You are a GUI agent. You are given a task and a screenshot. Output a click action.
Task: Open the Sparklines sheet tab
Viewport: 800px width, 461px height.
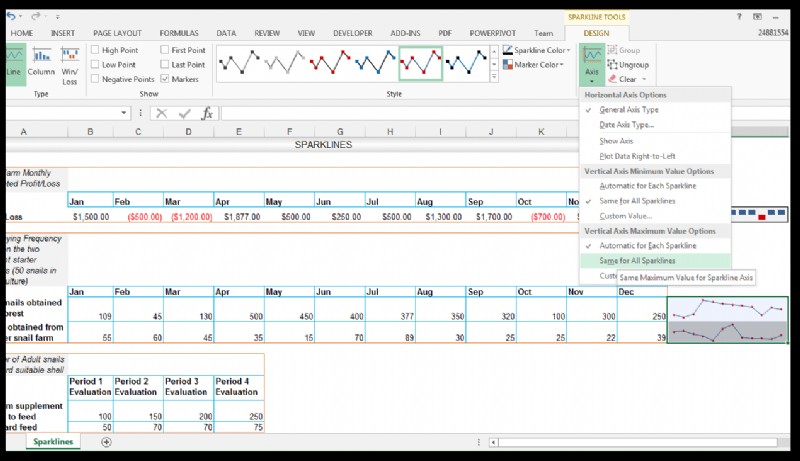[x=52, y=441]
